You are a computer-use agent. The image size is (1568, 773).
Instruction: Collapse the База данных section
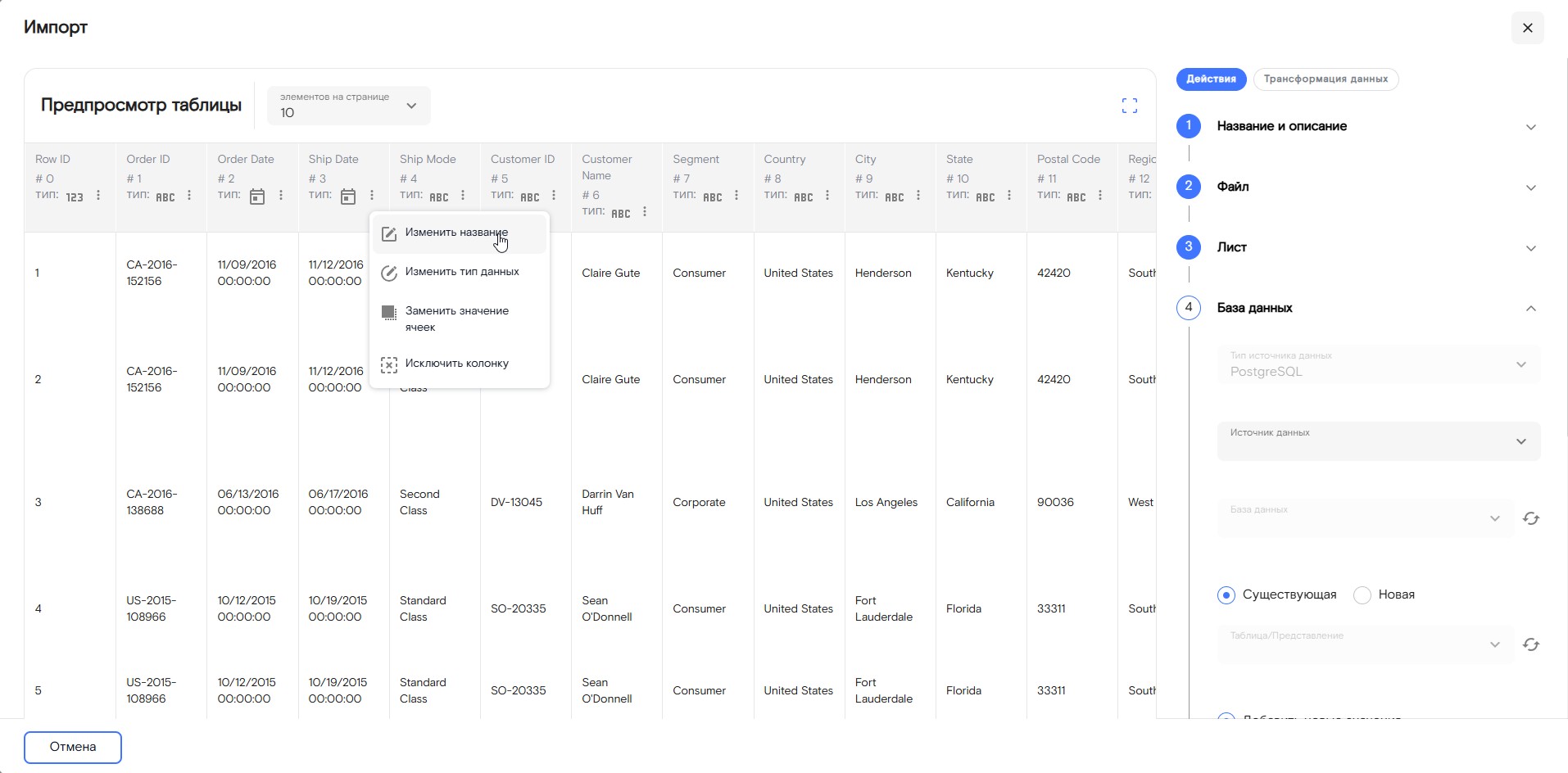coord(1530,309)
